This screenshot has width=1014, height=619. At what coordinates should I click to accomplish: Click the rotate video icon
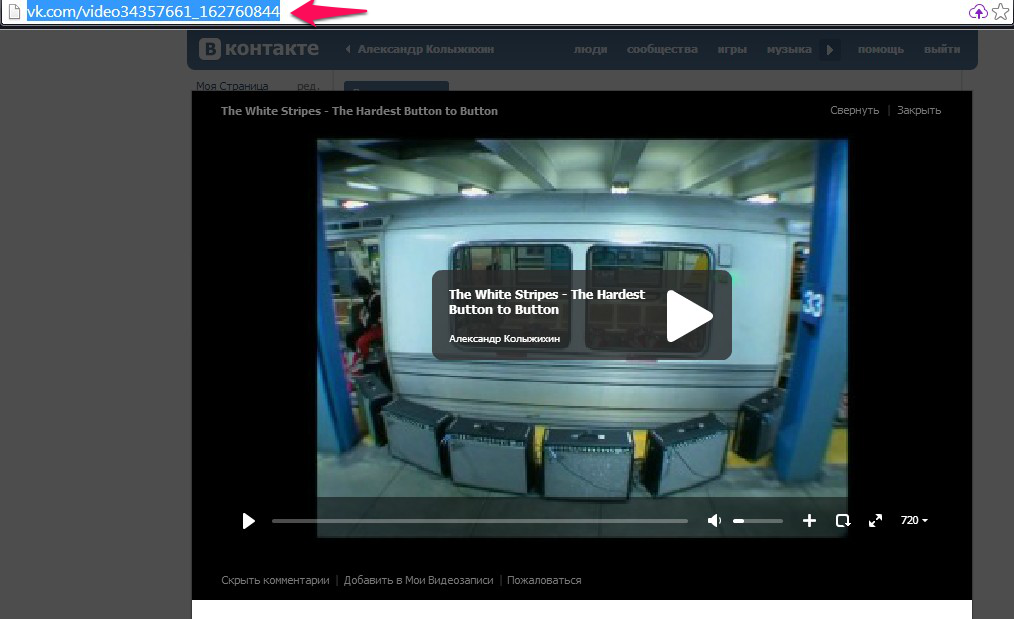(843, 521)
